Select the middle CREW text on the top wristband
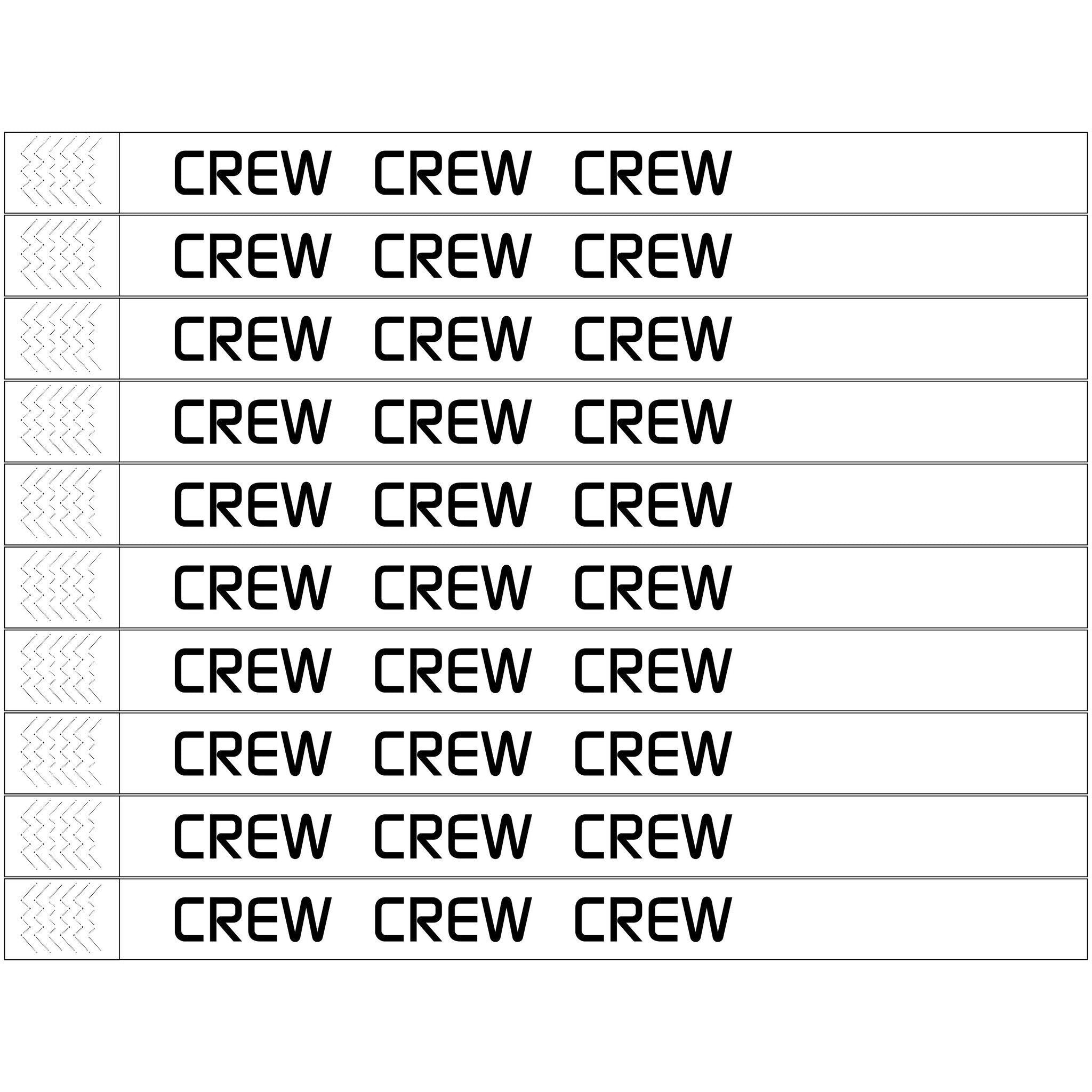Screen dimensions: 1092x1092 tap(452, 172)
